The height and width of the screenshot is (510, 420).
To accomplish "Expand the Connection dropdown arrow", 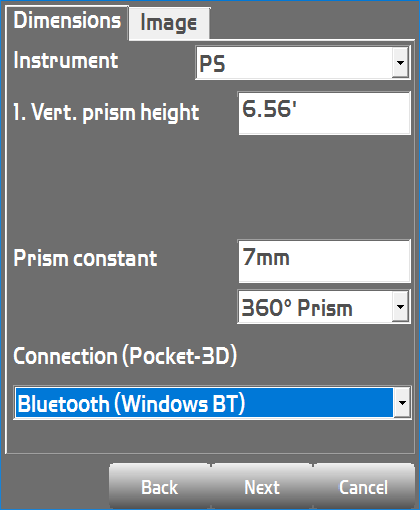I will coord(402,403).
